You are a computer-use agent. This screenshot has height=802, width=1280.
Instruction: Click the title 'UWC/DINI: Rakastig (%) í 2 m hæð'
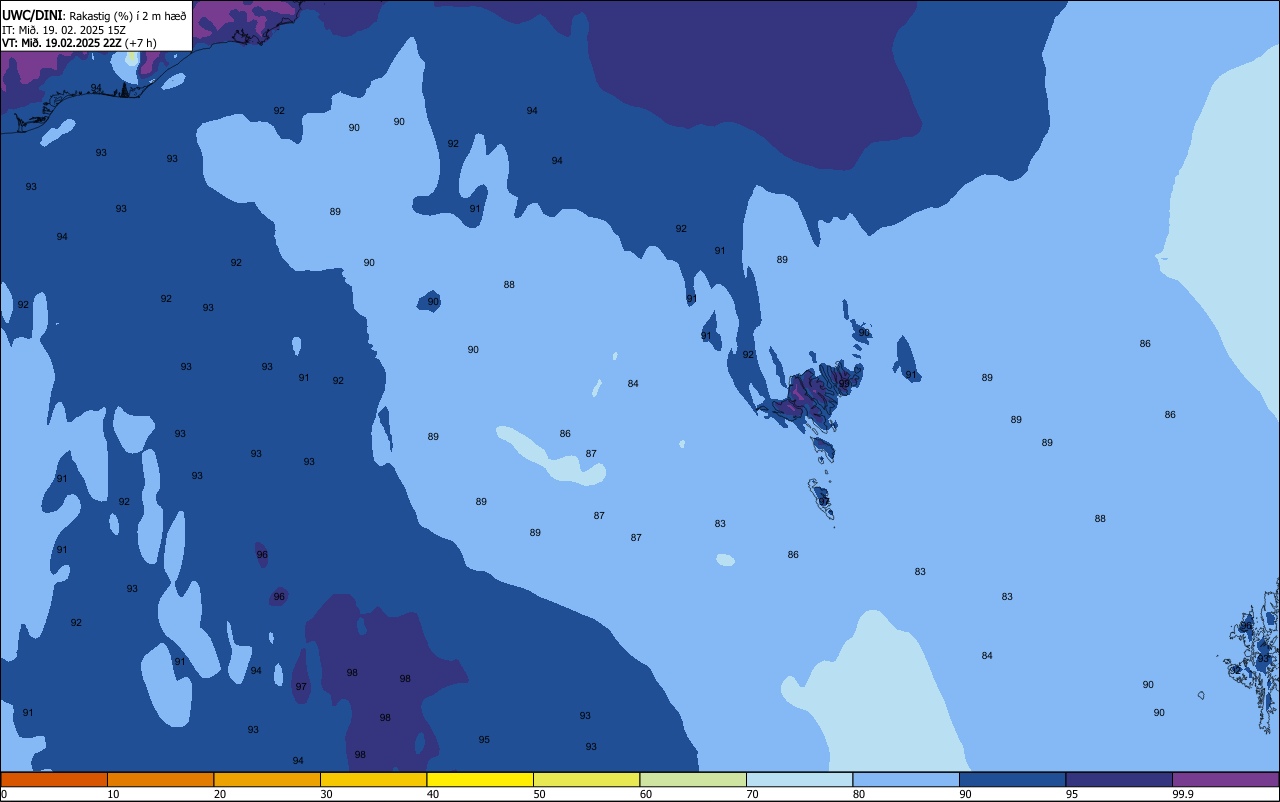point(94,15)
